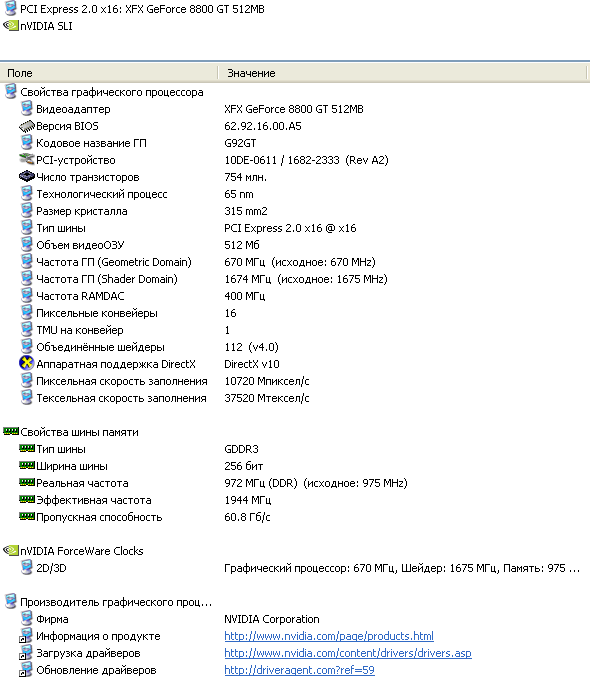Click the Пропускная способность memory icon
590x684 pixels.
[x=27, y=516]
